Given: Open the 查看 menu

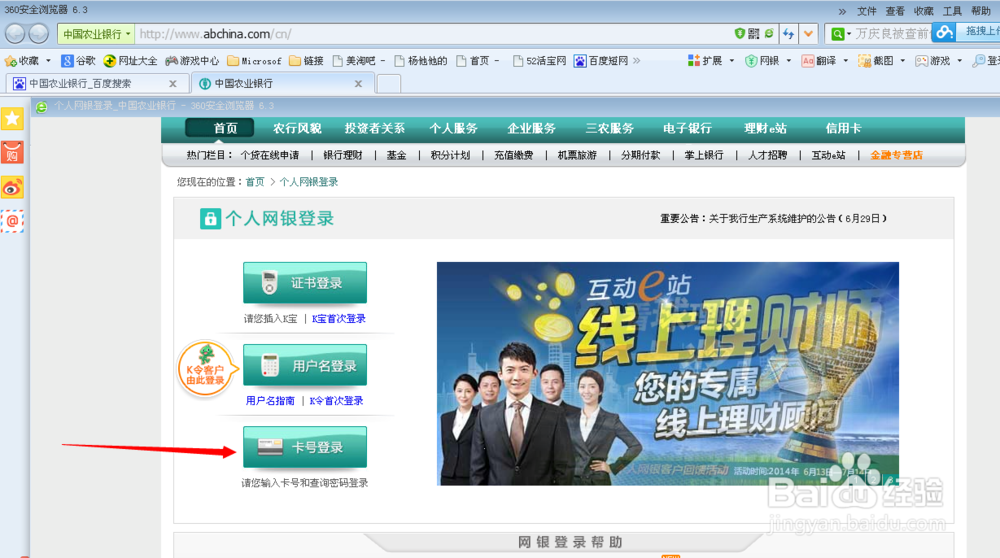Looking at the screenshot, I should coord(895,11).
